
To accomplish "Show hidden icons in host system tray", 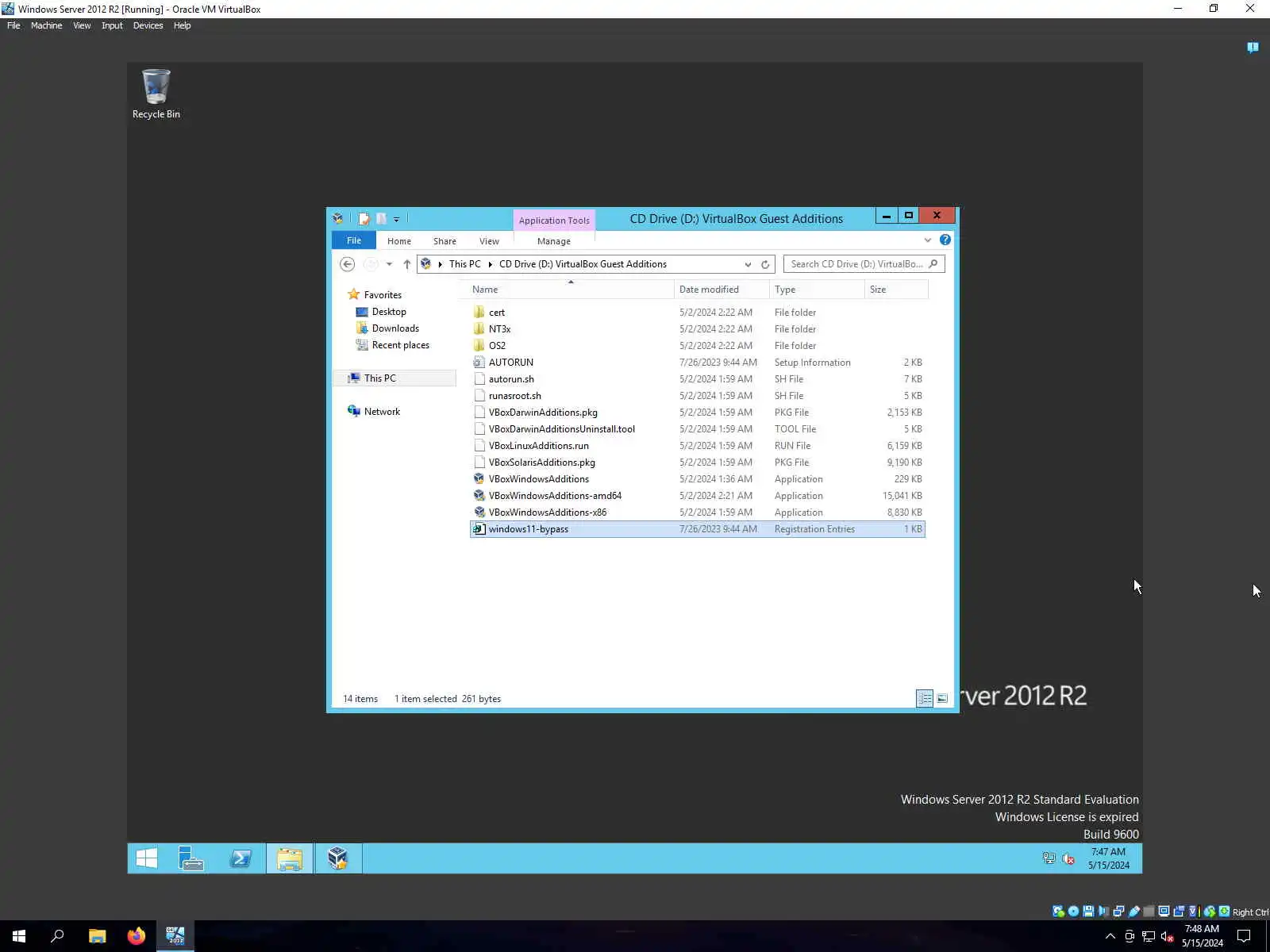I will tap(1110, 936).
